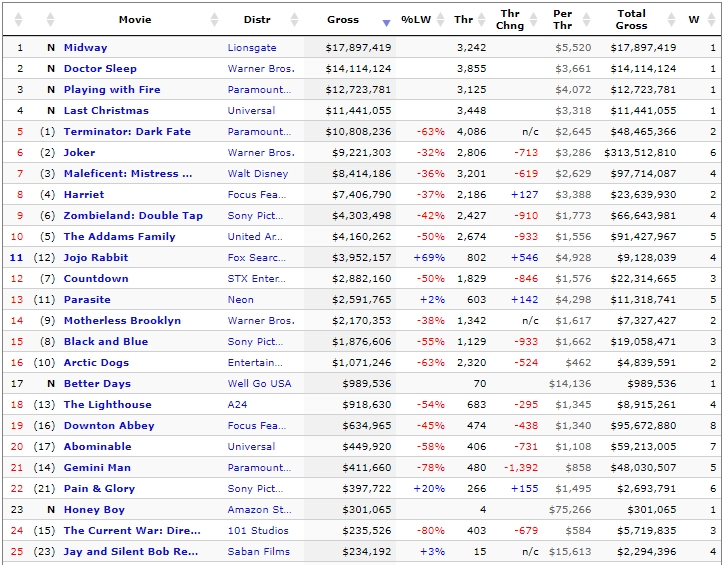Open Universal link in Last Christmas row
Screen dimensions: 724x565
(251, 110)
